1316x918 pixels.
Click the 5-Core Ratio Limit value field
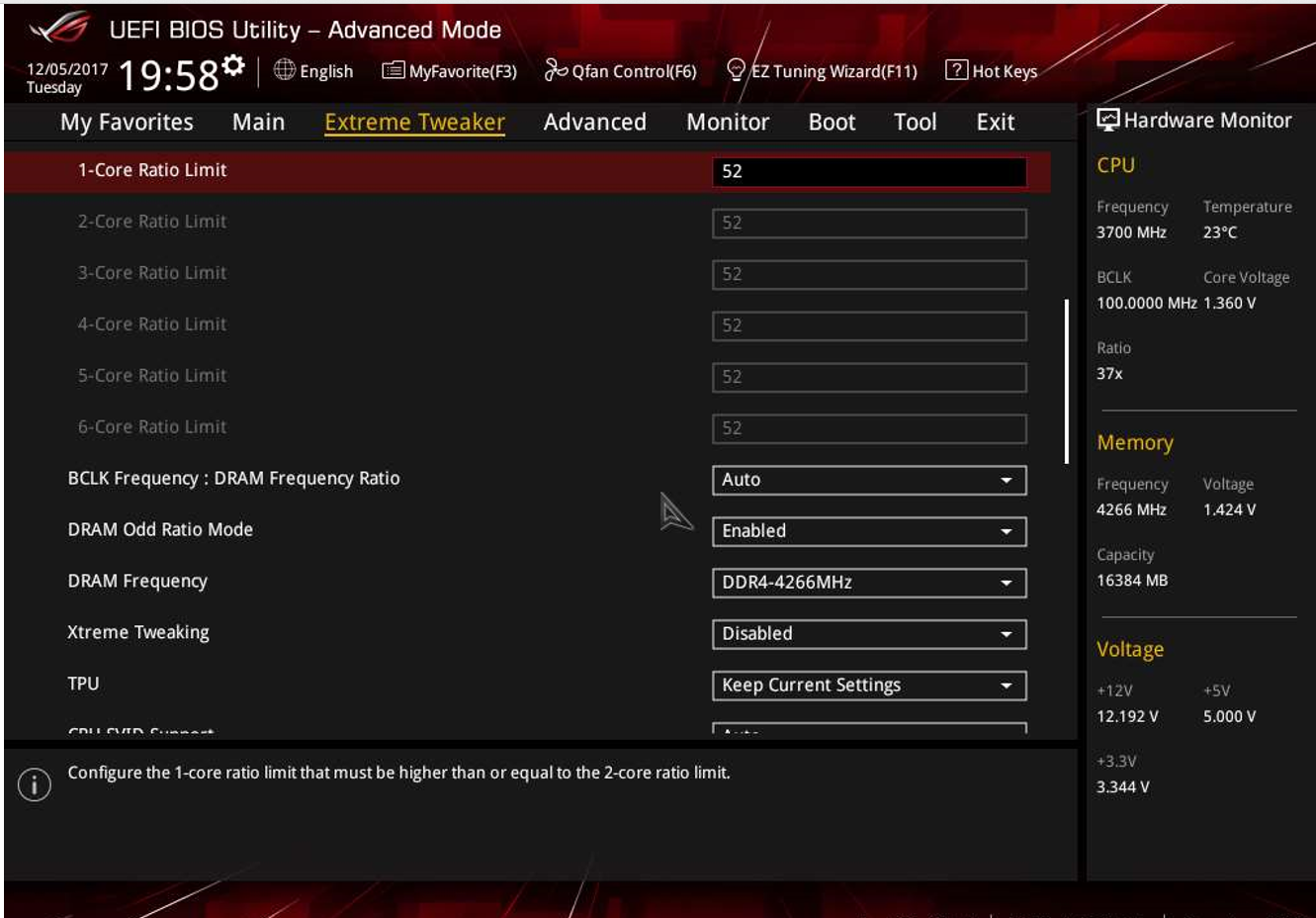coord(869,377)
